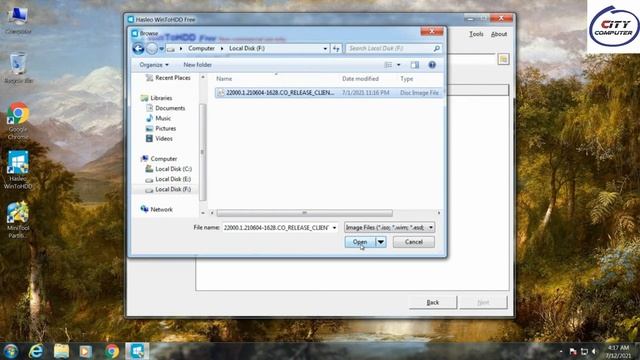Viewport: 640px width, 360px height.
Task: Click the system tray clock
Action: coord(618,351)
